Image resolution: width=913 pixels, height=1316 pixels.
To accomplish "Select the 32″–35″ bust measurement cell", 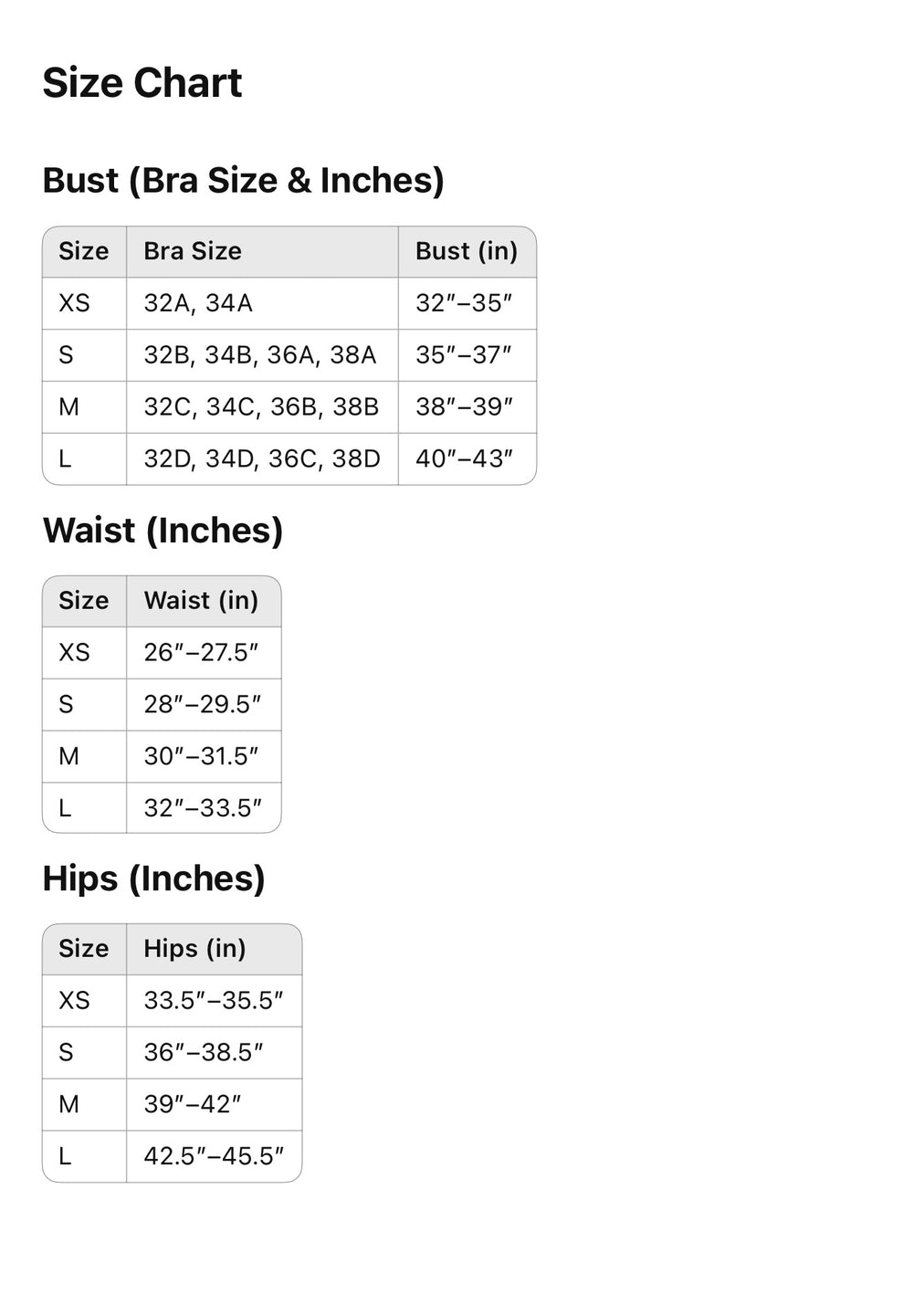I will coord(464,303).
